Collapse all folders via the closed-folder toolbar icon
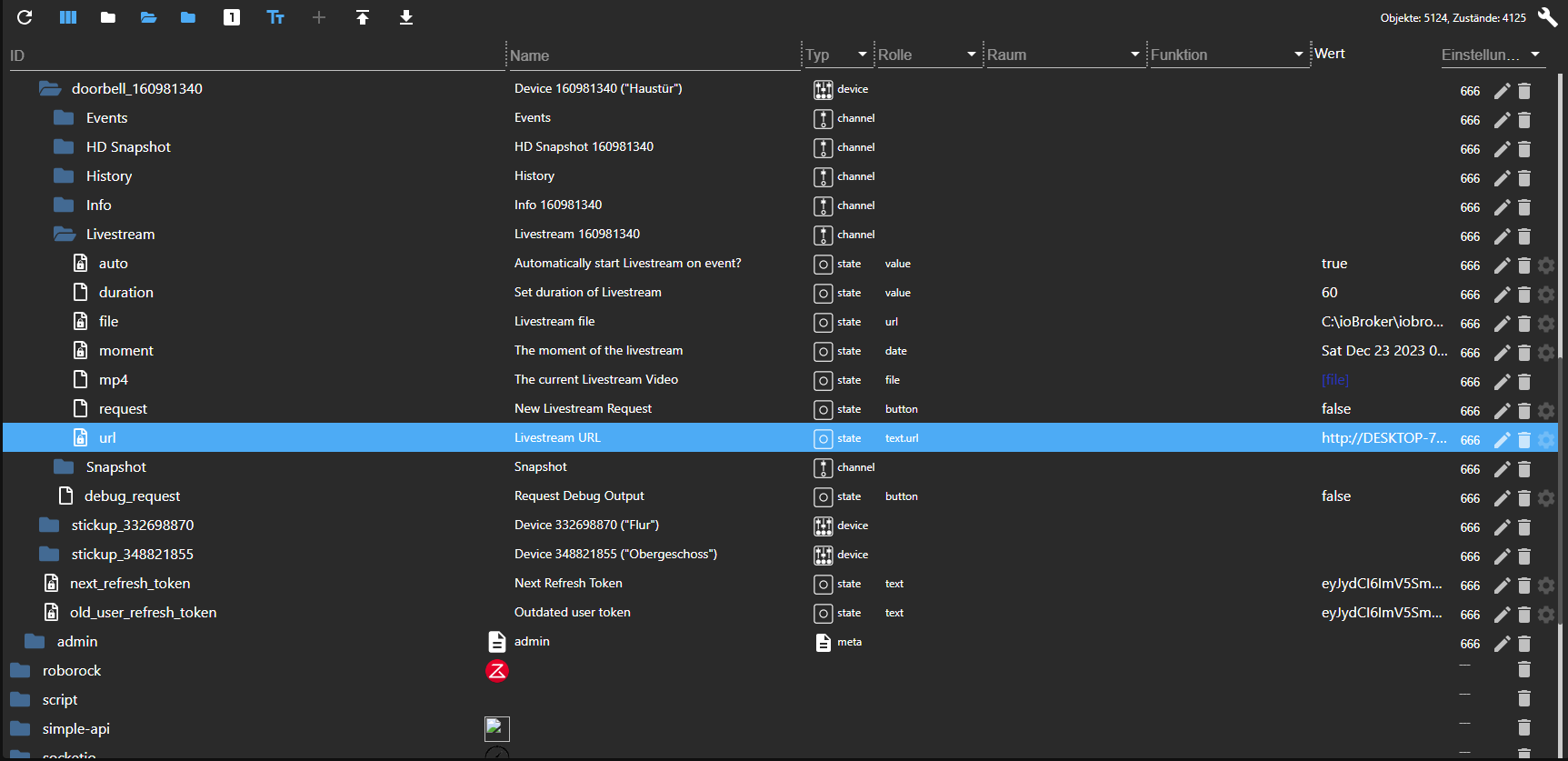Viewport: 1568px width, 761px height. pos(108,17)
